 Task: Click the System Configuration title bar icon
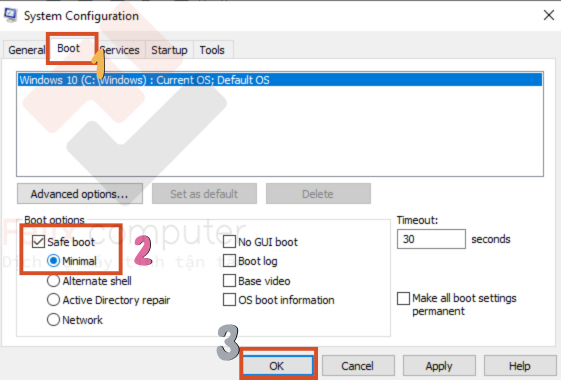coord(10,15)
